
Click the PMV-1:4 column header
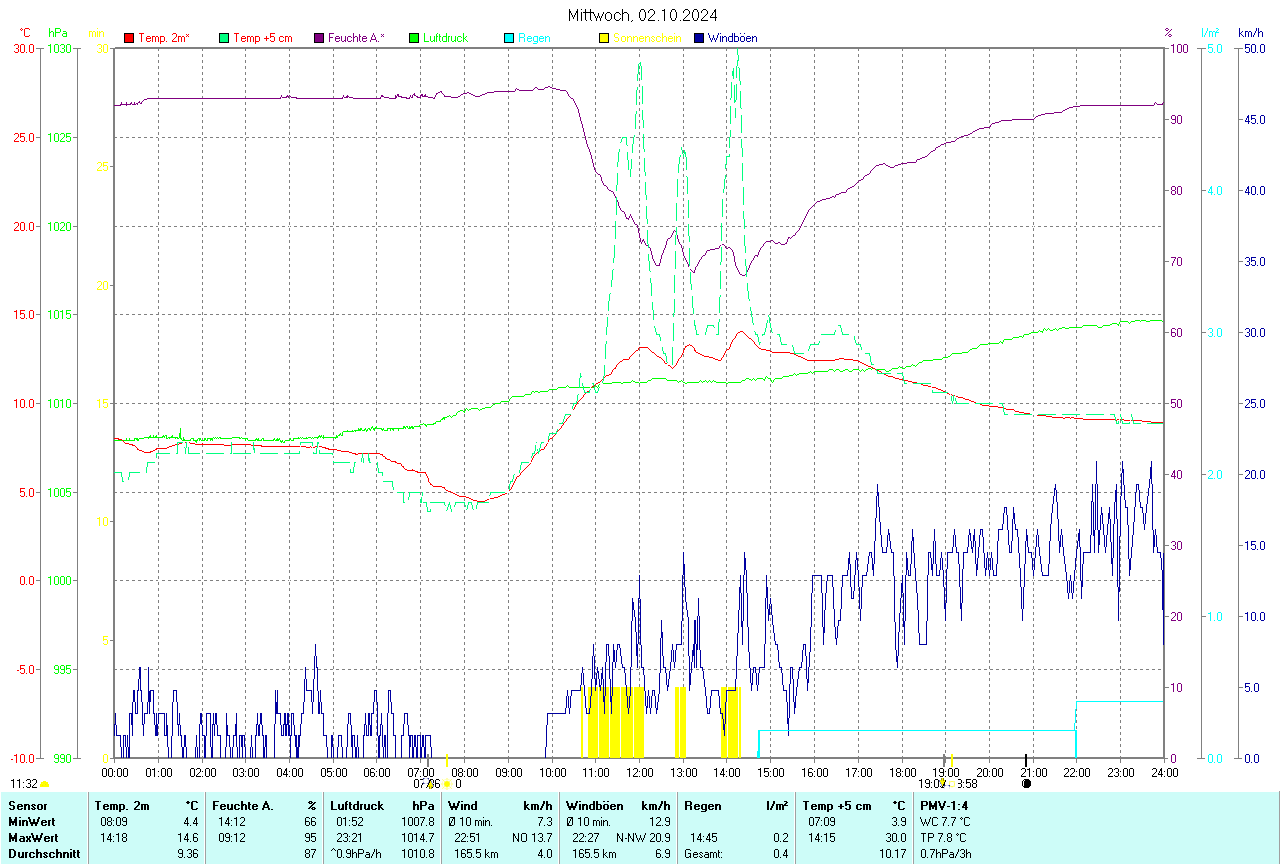coord(945,806)
